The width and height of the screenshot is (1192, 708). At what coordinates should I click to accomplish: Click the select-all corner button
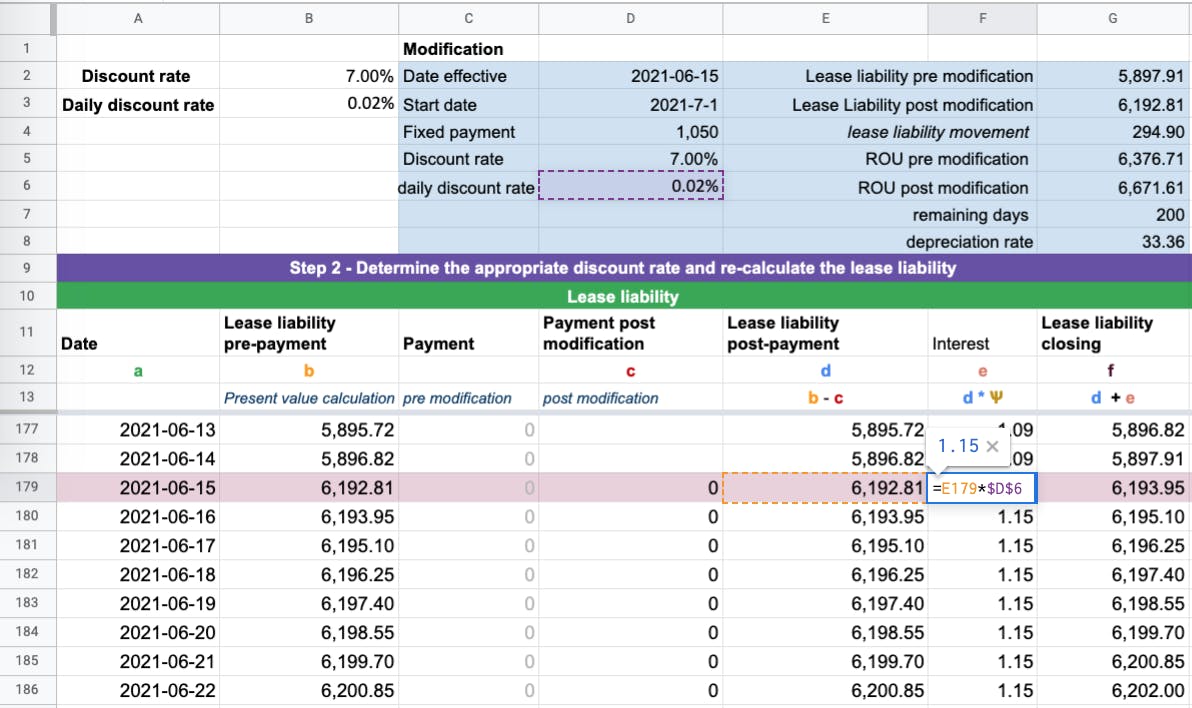(27, 17)
